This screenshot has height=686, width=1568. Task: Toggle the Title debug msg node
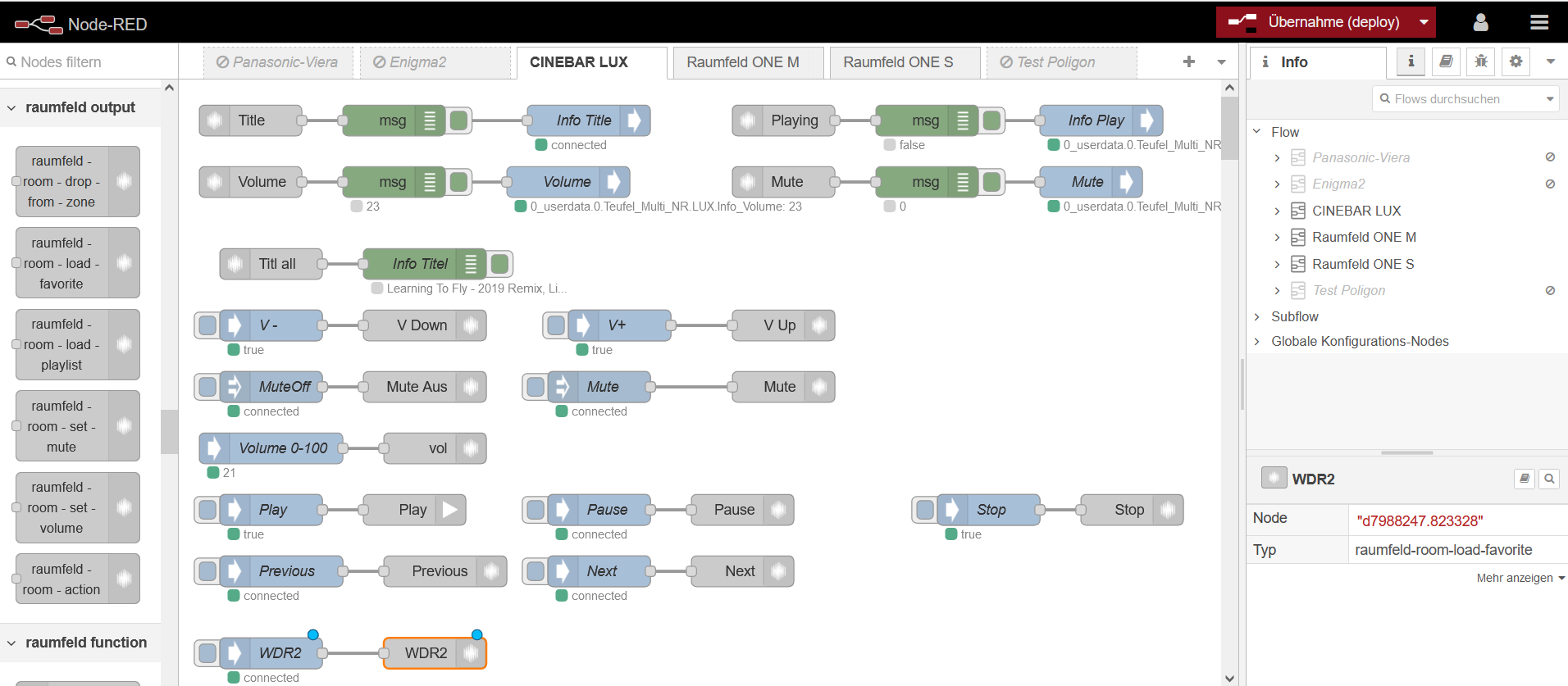click(x=459, y=120)
